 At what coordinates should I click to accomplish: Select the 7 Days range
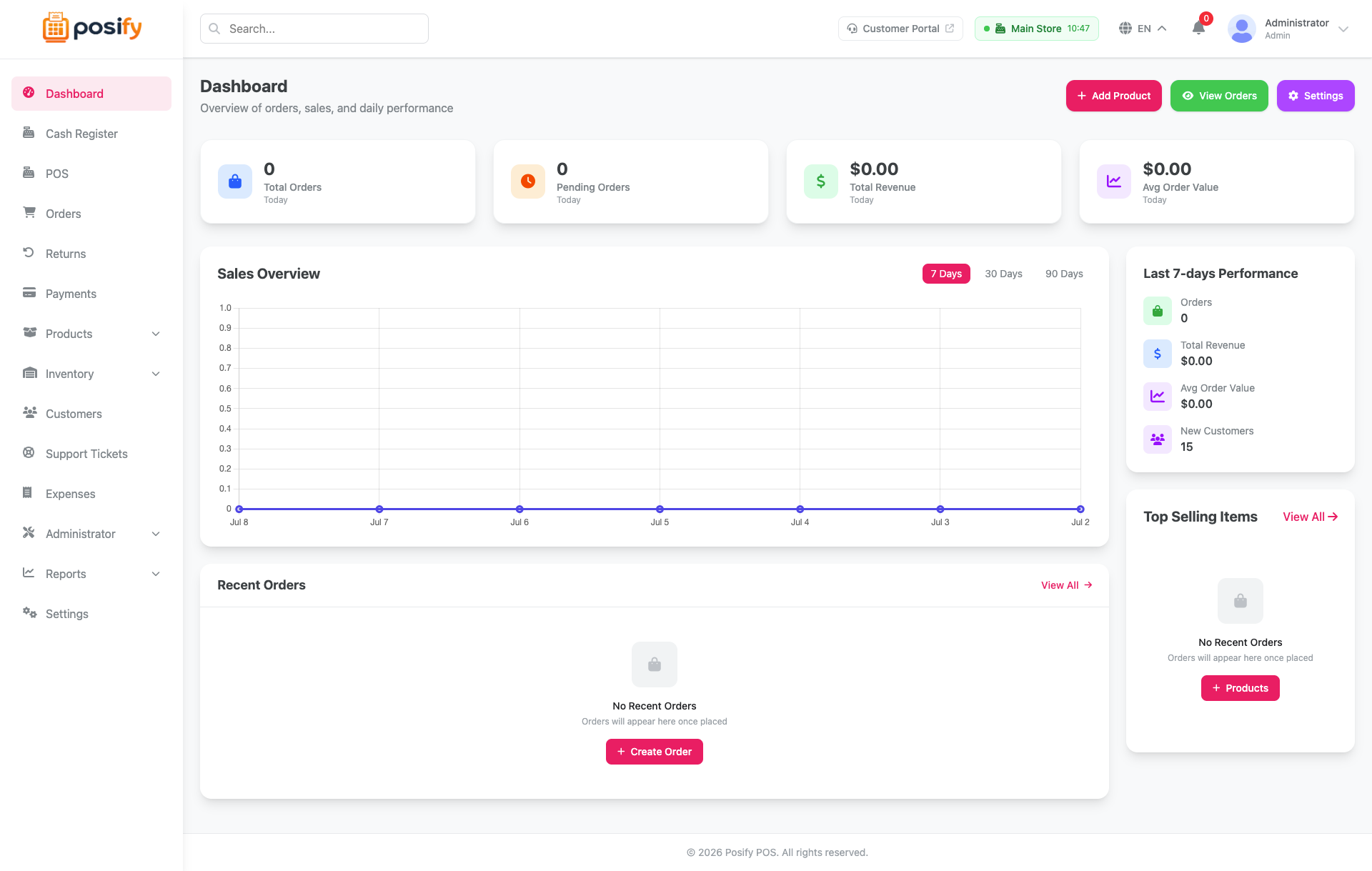(946, 274)
